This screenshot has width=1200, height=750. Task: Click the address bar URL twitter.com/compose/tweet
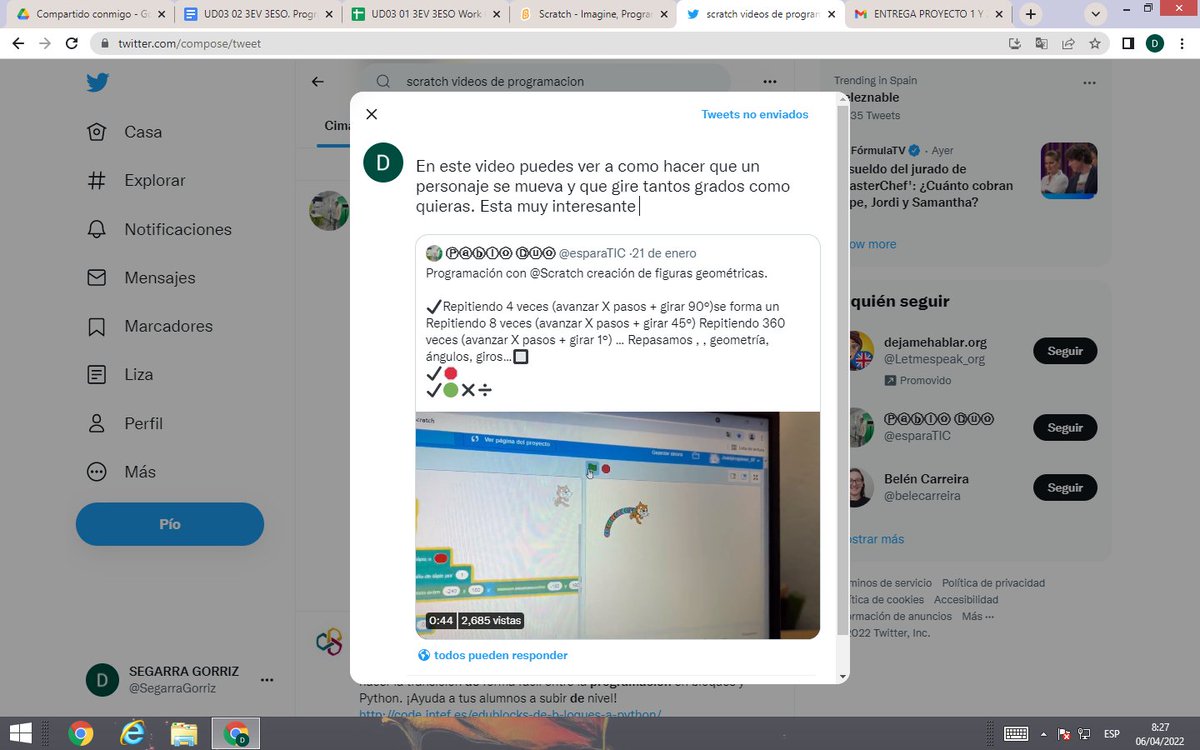click(190, 44)
